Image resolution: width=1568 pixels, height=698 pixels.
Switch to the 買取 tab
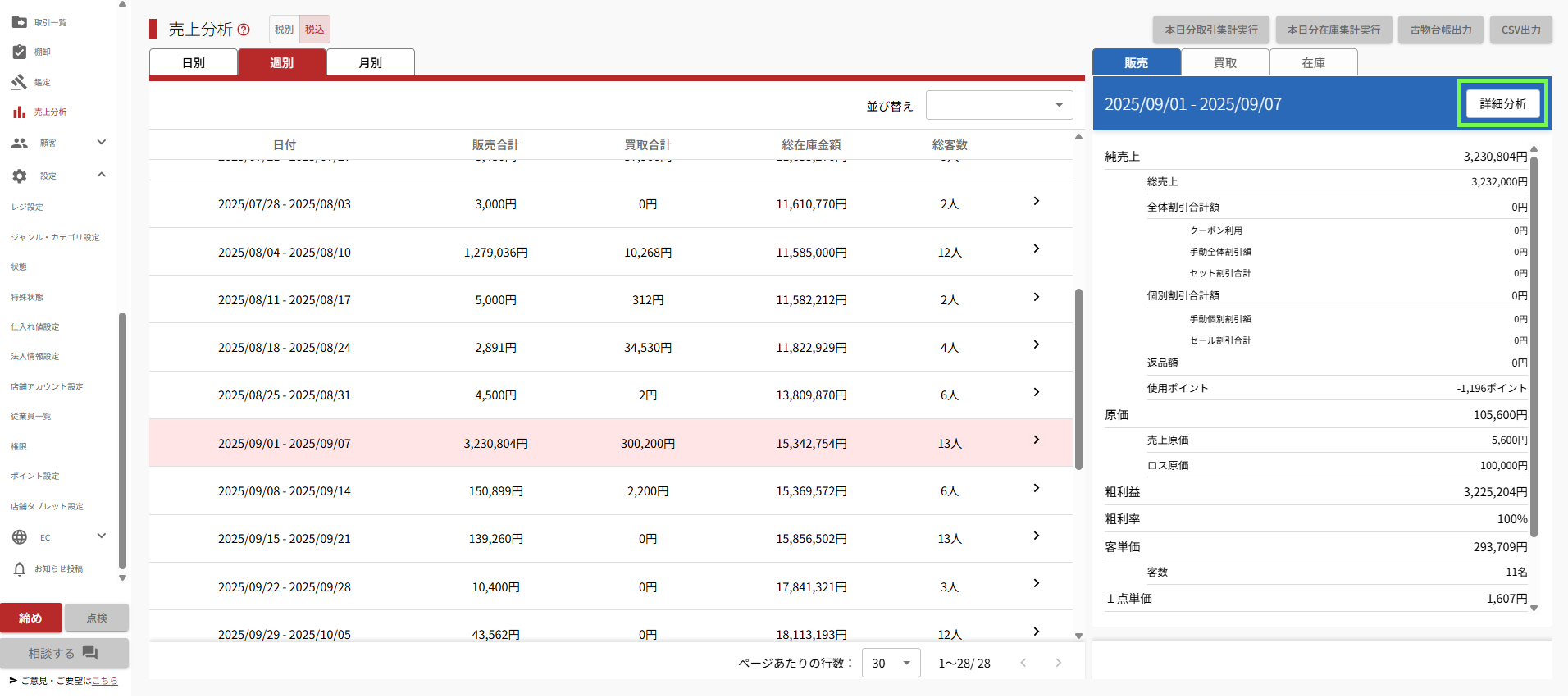click(1224, 62)
